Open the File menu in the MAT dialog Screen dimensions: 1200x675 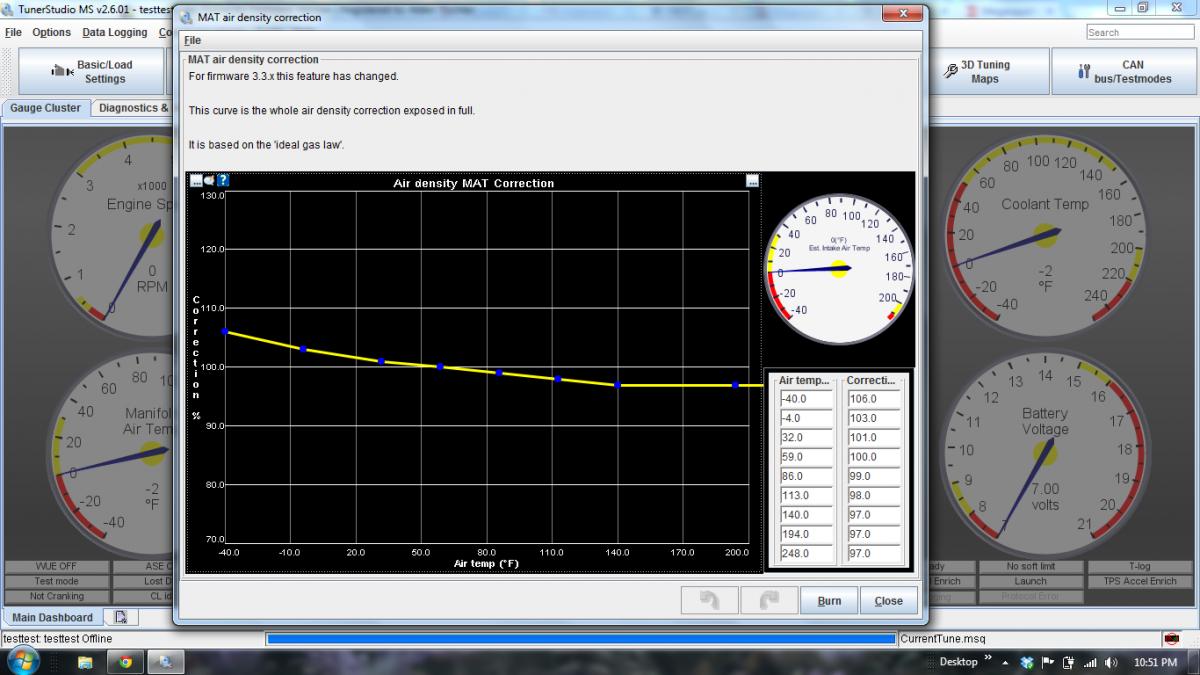192,40
